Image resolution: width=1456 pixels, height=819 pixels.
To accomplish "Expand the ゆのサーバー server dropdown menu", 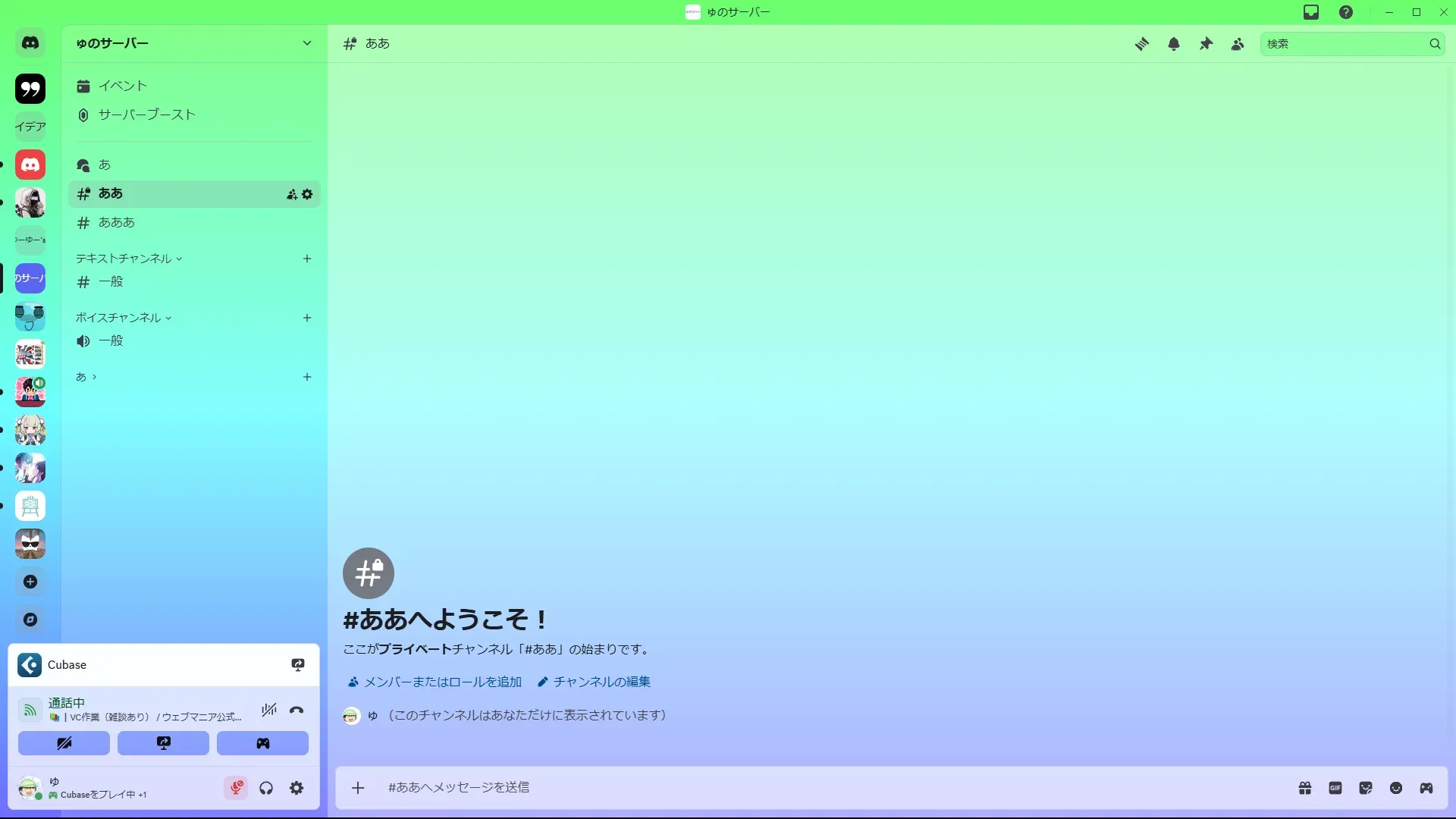I will tap(306, 43).
